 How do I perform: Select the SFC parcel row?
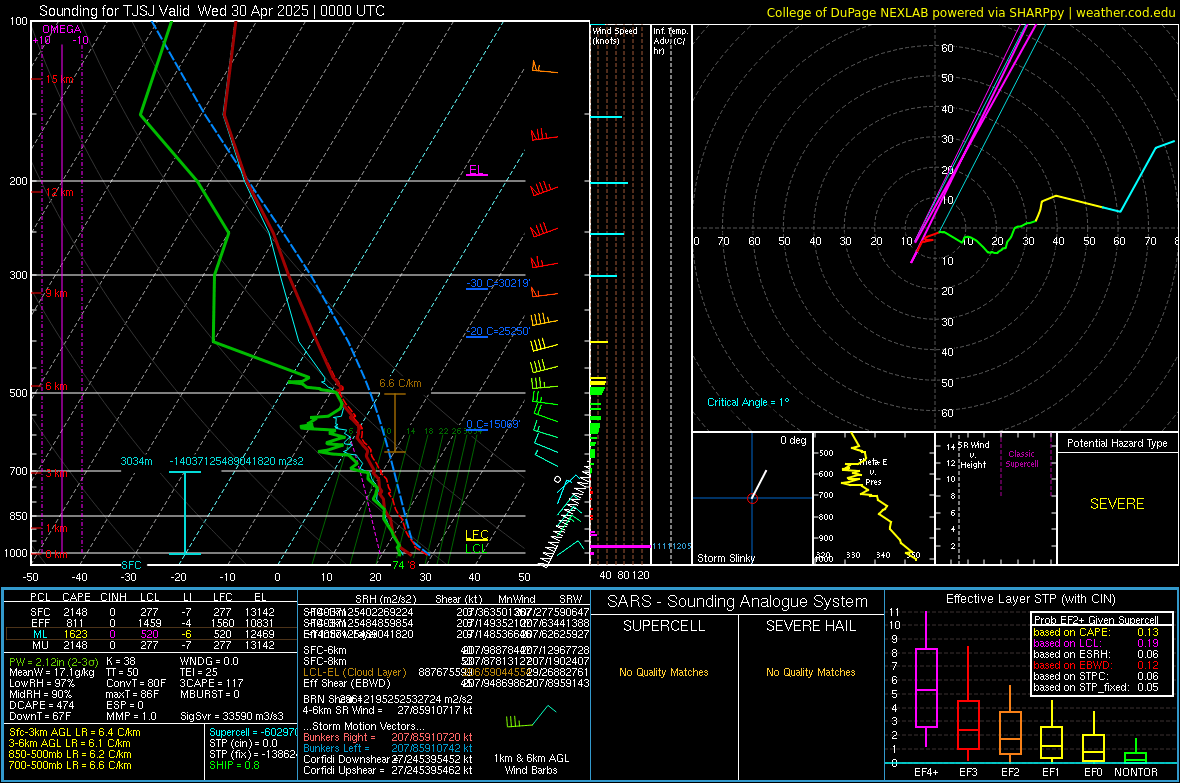pyautogui.click(x=151, y=613)
